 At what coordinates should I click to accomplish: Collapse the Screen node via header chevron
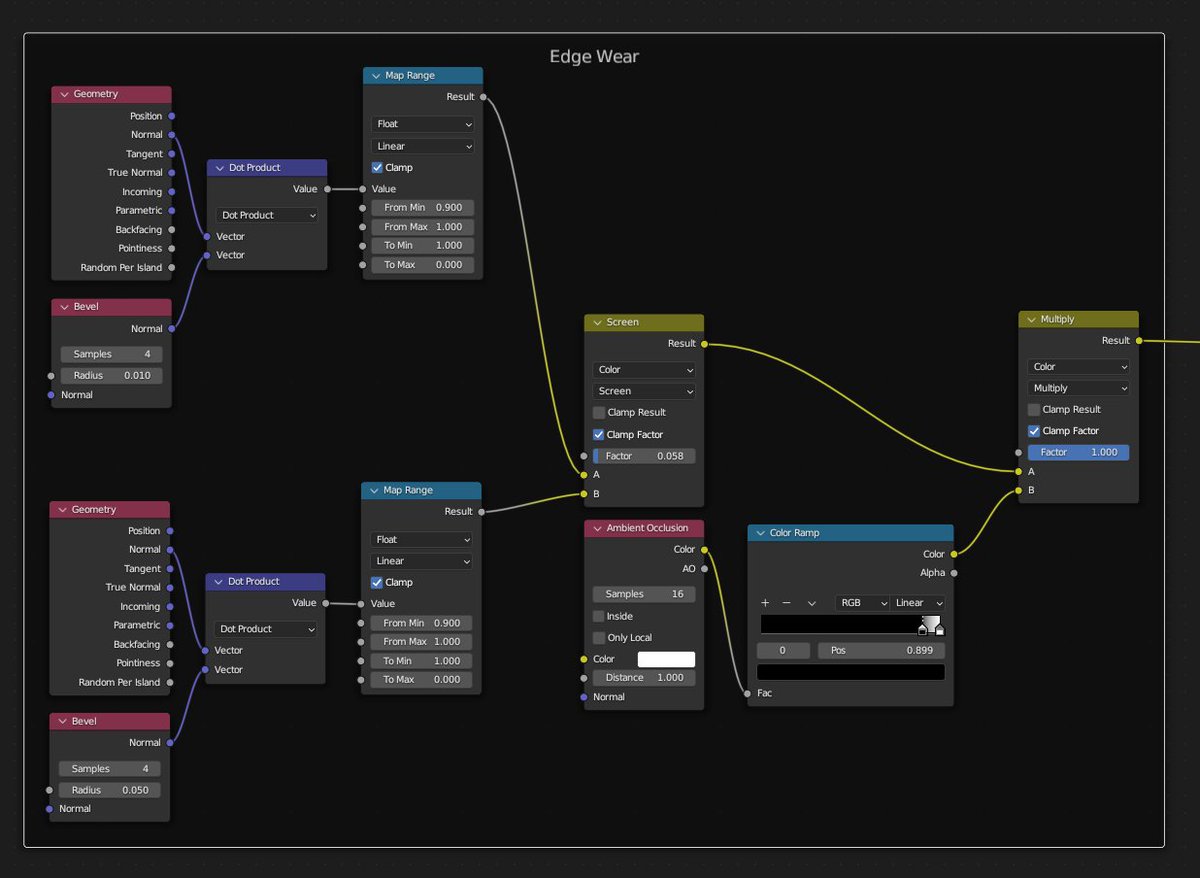click(596, 323)
